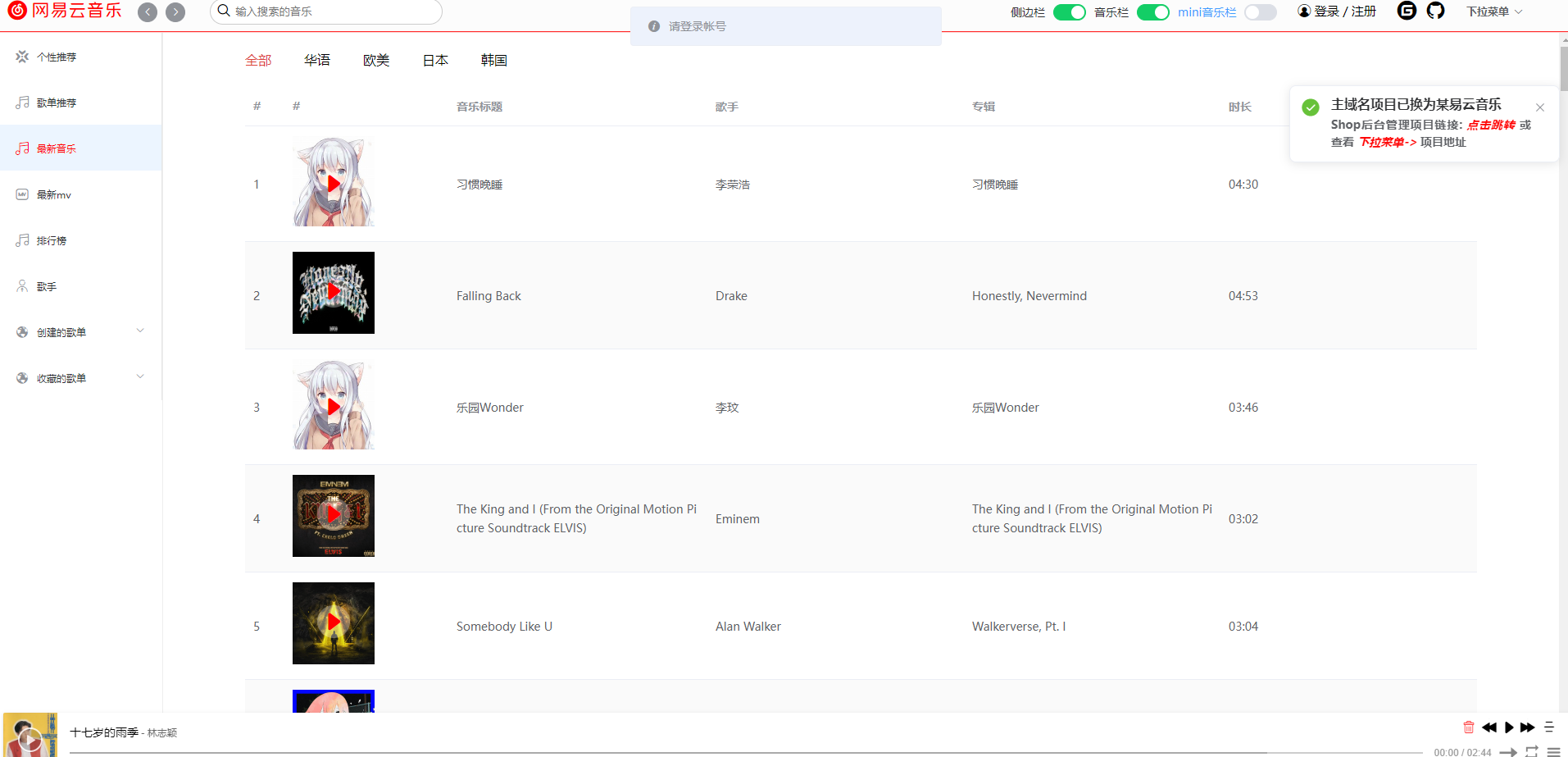1568x757 pixels.
Task: Click the user avatar icon beside 登录
Action: coord(1304,11)
